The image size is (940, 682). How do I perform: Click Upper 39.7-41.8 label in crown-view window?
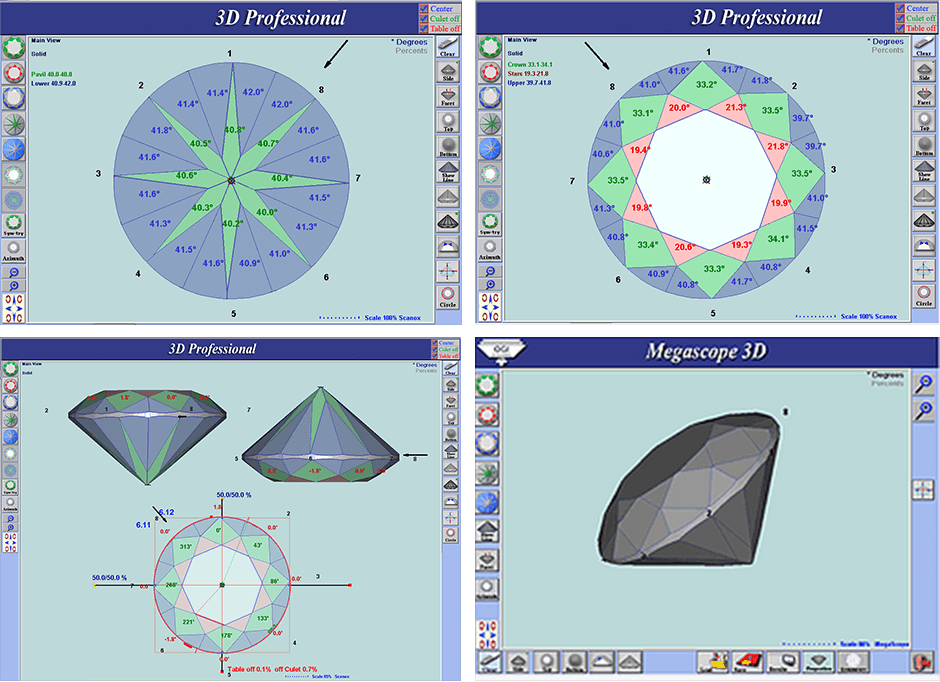[529, 83]
